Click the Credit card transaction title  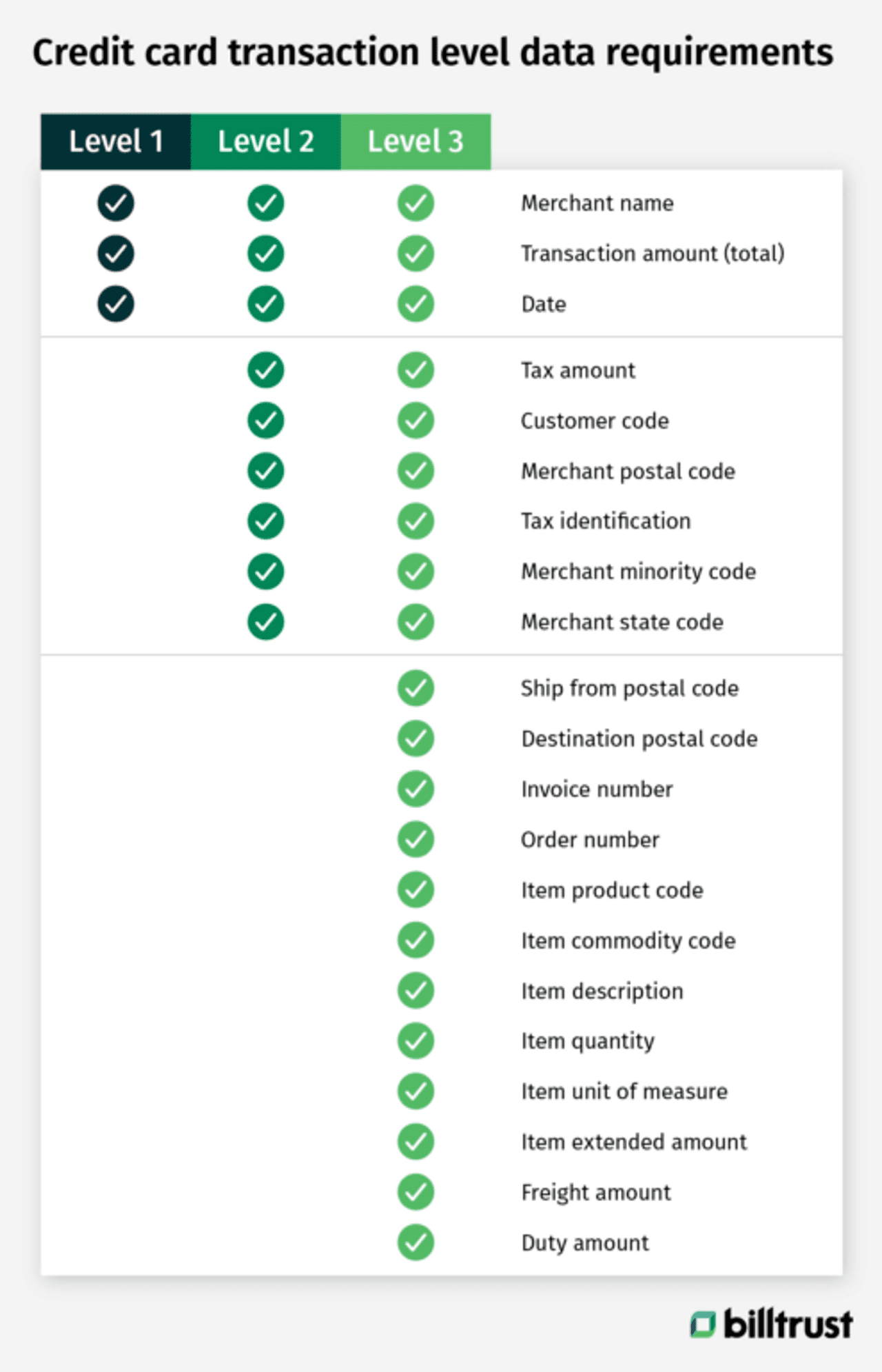tap(433, 53)
